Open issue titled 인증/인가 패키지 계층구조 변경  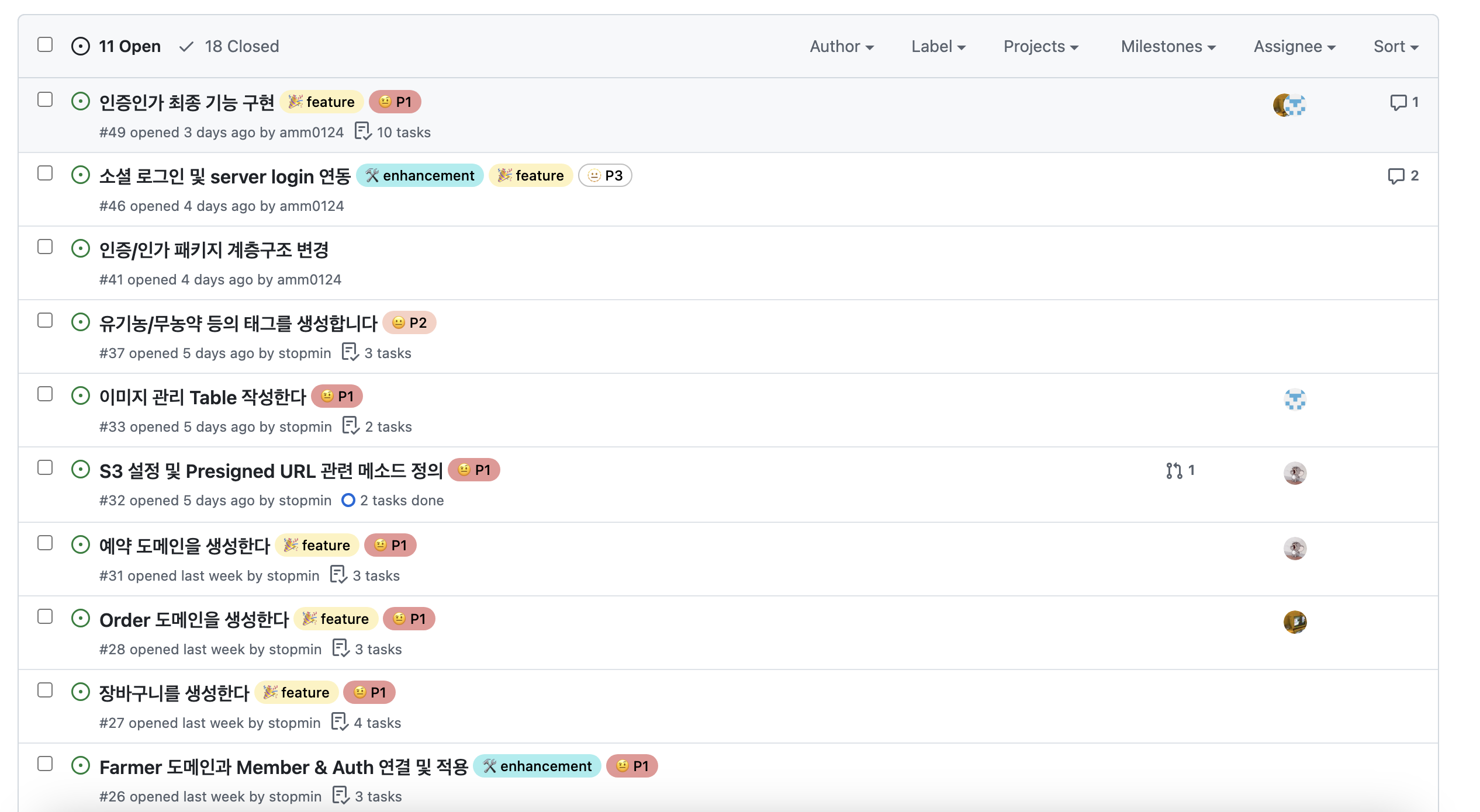pyautogui.click(x=214, y=251)
